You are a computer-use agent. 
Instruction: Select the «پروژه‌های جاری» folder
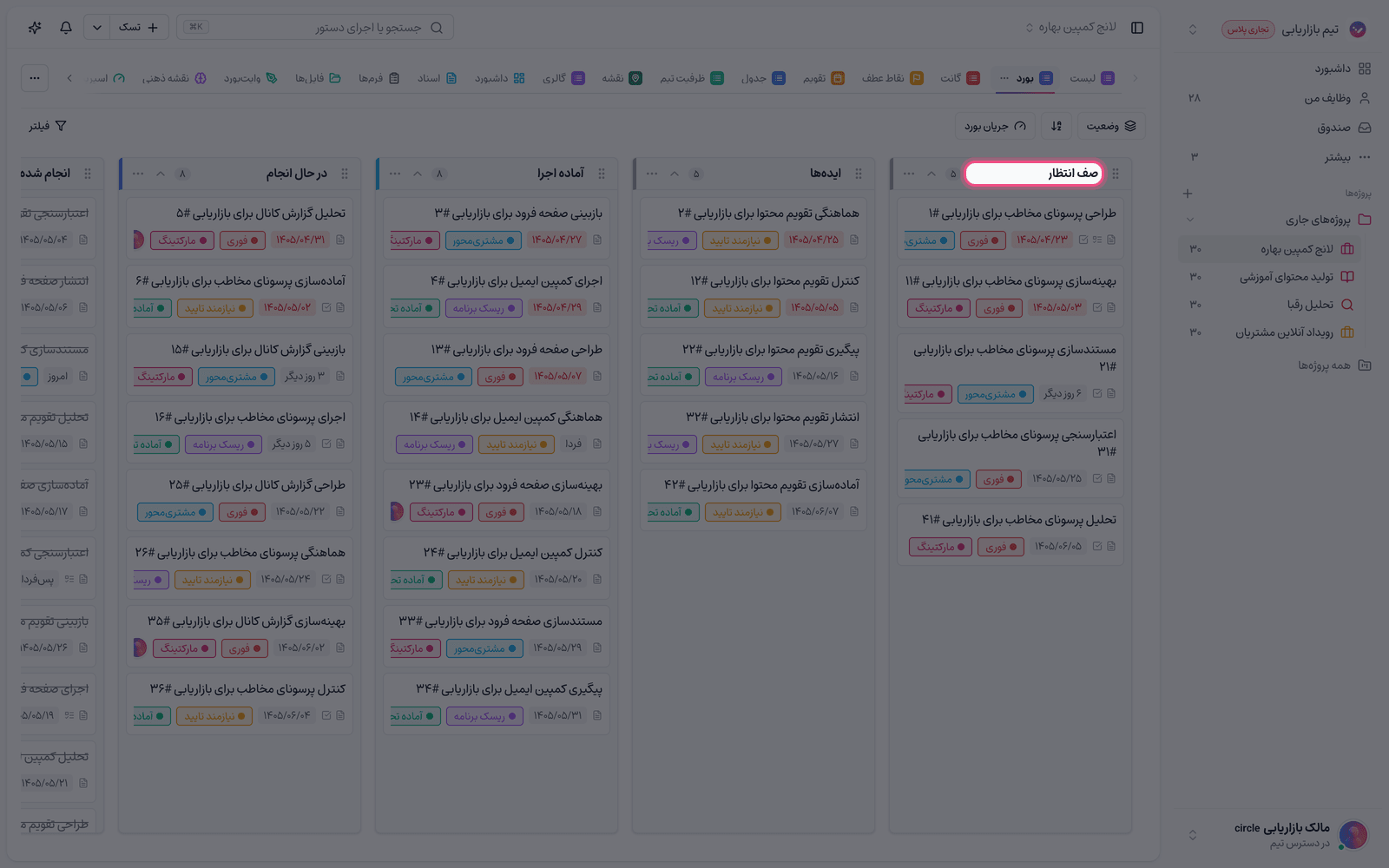[x=1318, y=220]
